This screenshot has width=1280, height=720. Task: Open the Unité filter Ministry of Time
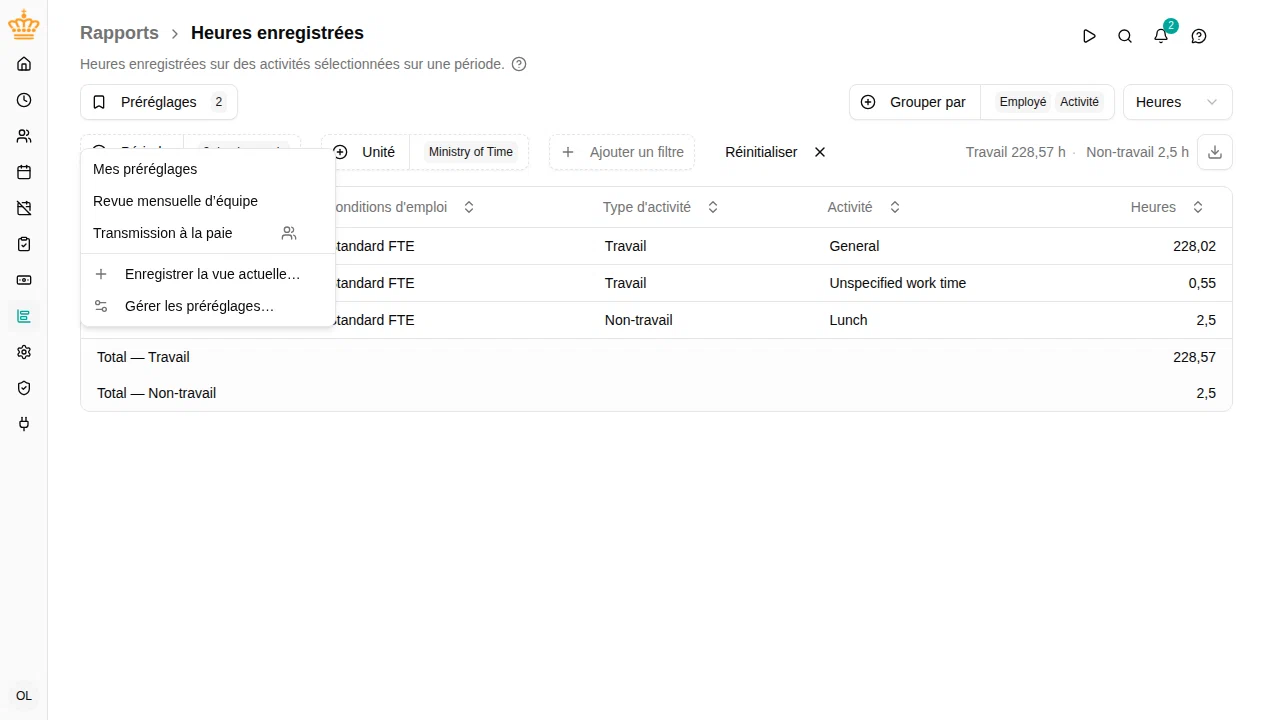pos(425,152)
